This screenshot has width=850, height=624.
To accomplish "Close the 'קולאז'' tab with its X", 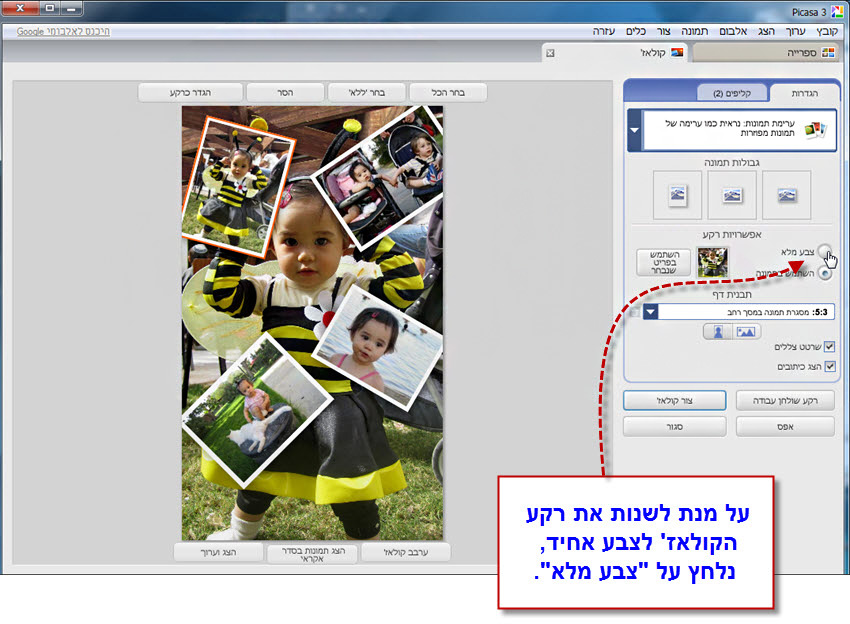I will [550, 53].
